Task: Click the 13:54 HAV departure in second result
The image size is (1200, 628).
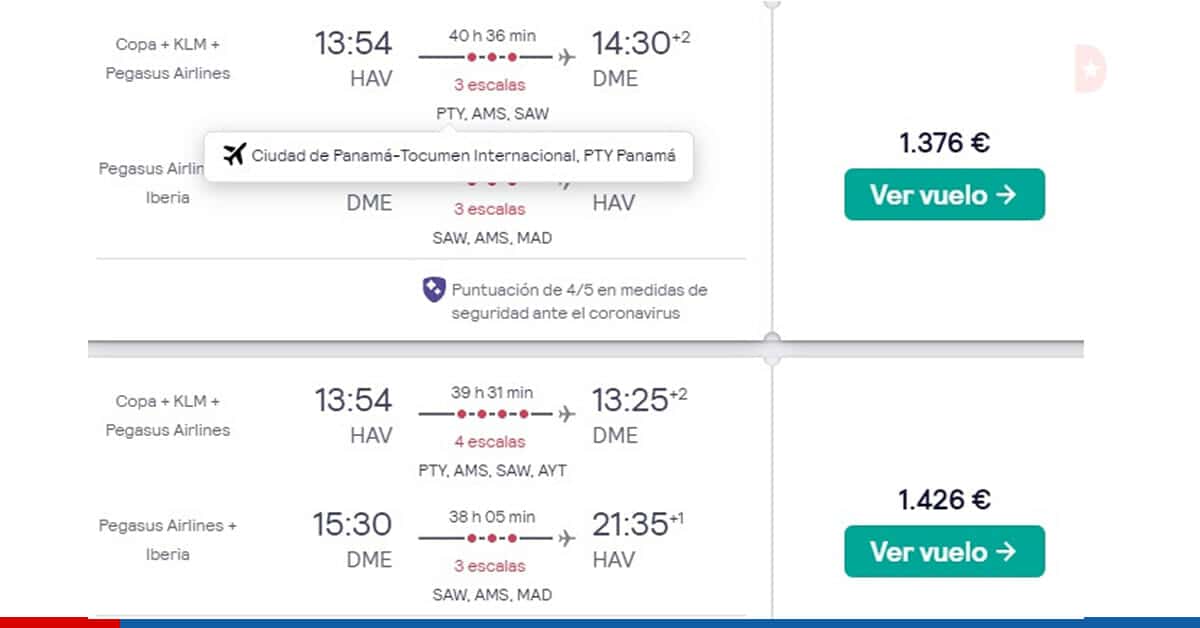Action: coord(354,416)
